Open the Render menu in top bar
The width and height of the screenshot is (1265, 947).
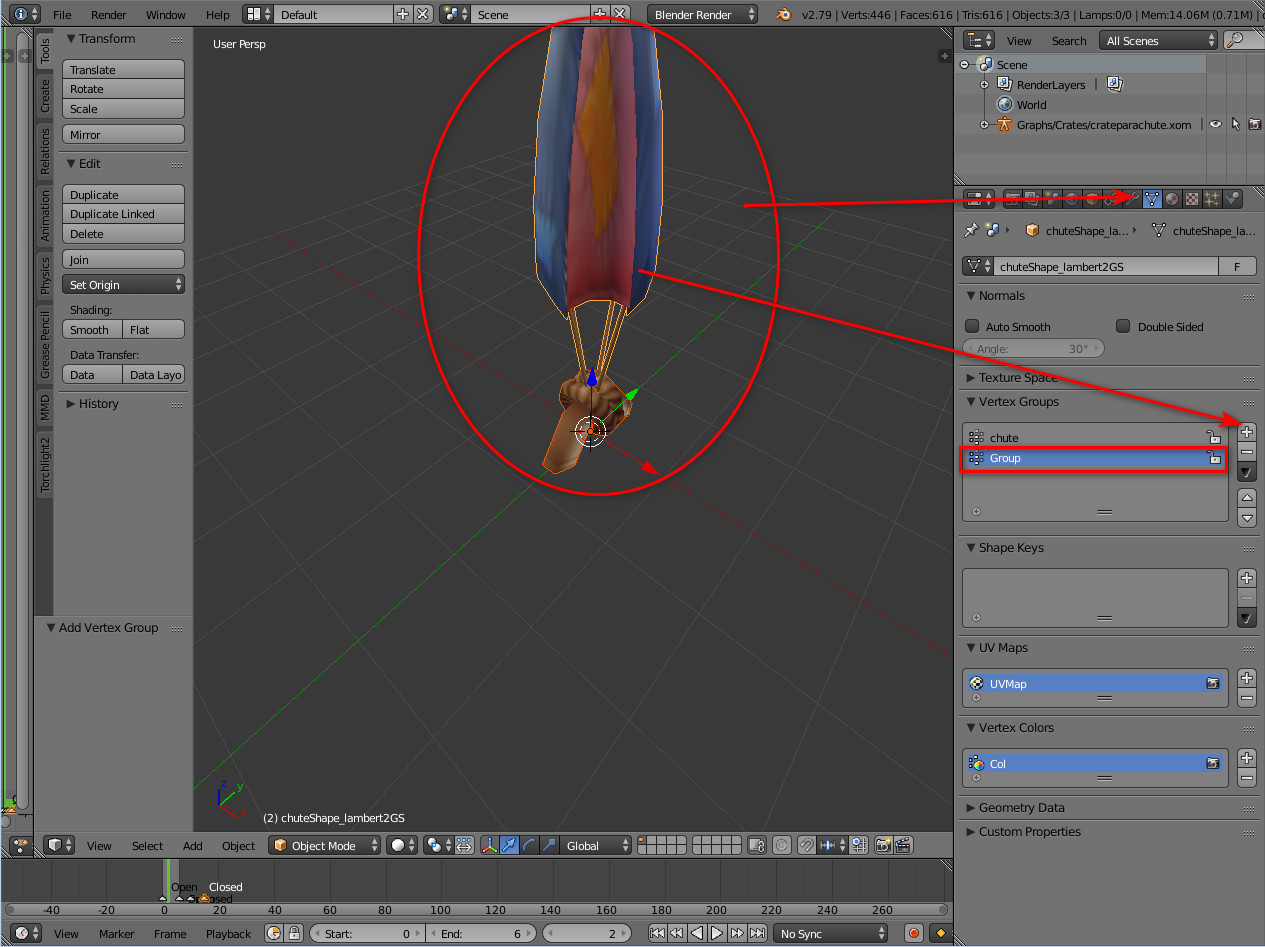click(109, 15)
